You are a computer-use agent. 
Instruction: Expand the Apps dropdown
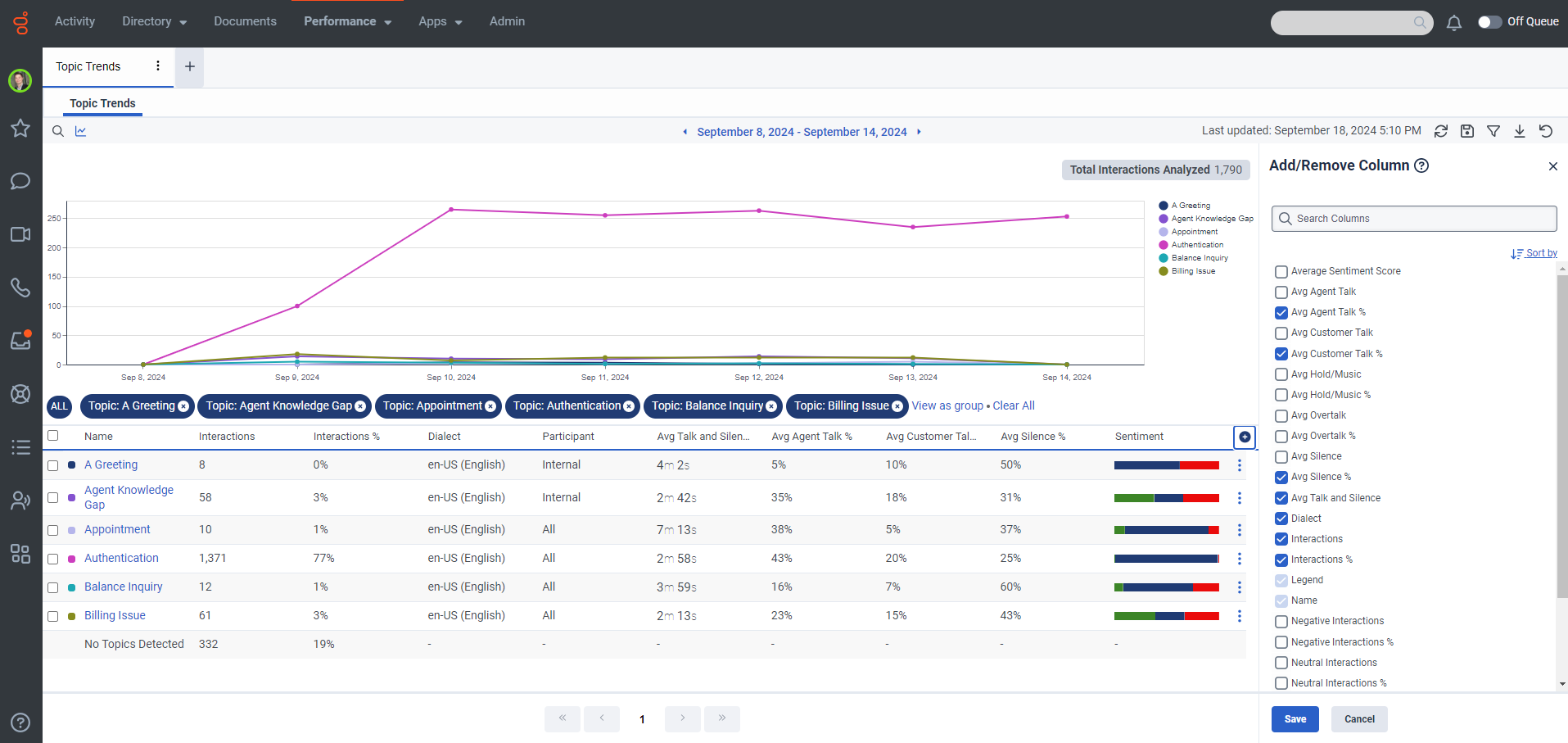440,22
